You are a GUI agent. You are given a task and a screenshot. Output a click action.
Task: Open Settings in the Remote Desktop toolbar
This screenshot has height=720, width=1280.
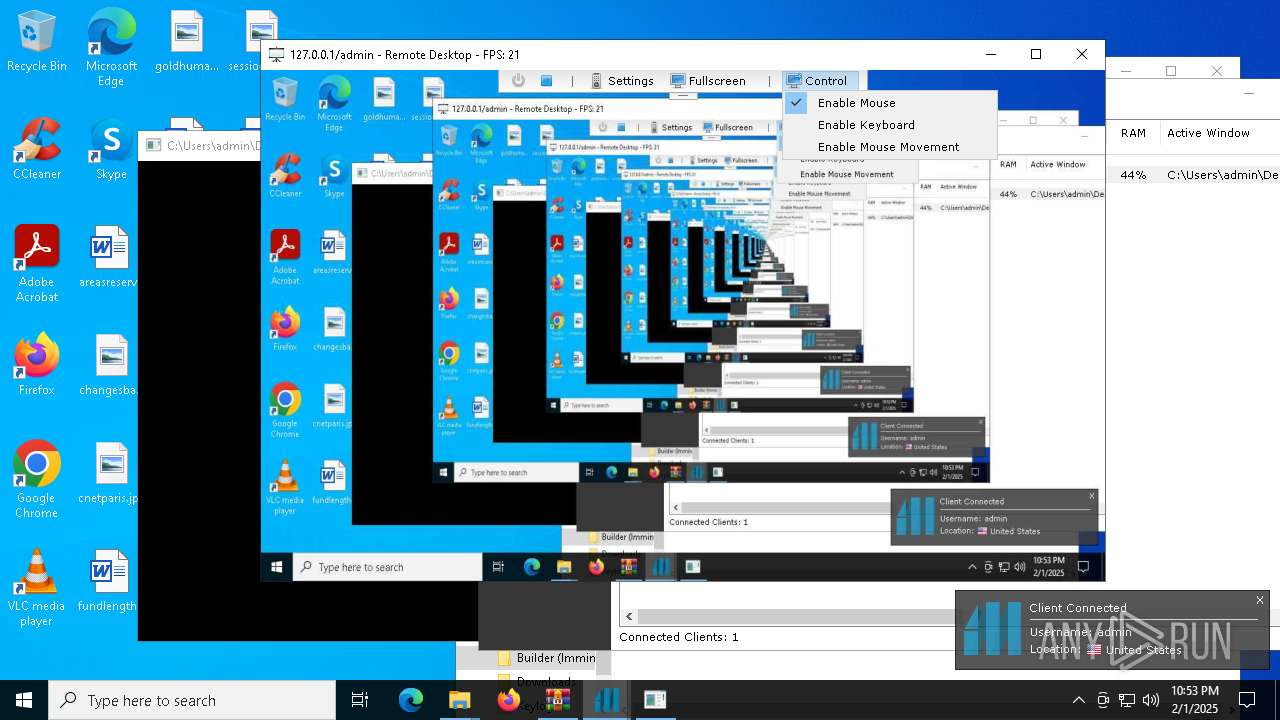click(x=621, y=80)
